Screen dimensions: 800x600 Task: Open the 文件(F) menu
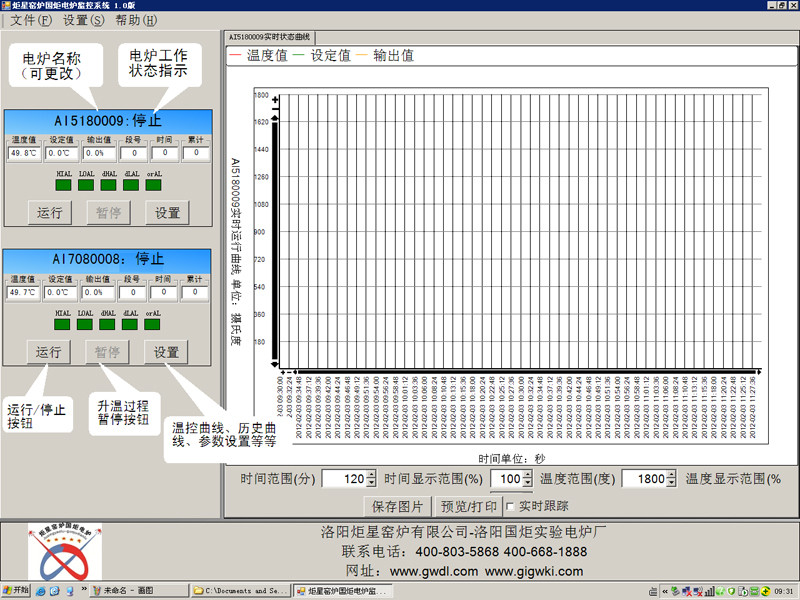[30, 20]
